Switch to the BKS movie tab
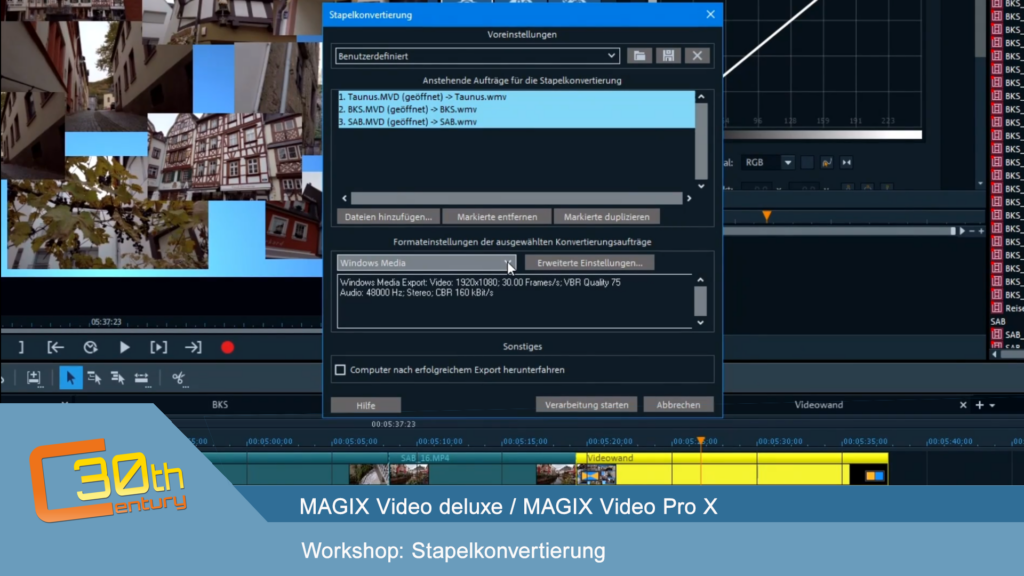This screenshot has width=1024, height=576. coord(220,405)
